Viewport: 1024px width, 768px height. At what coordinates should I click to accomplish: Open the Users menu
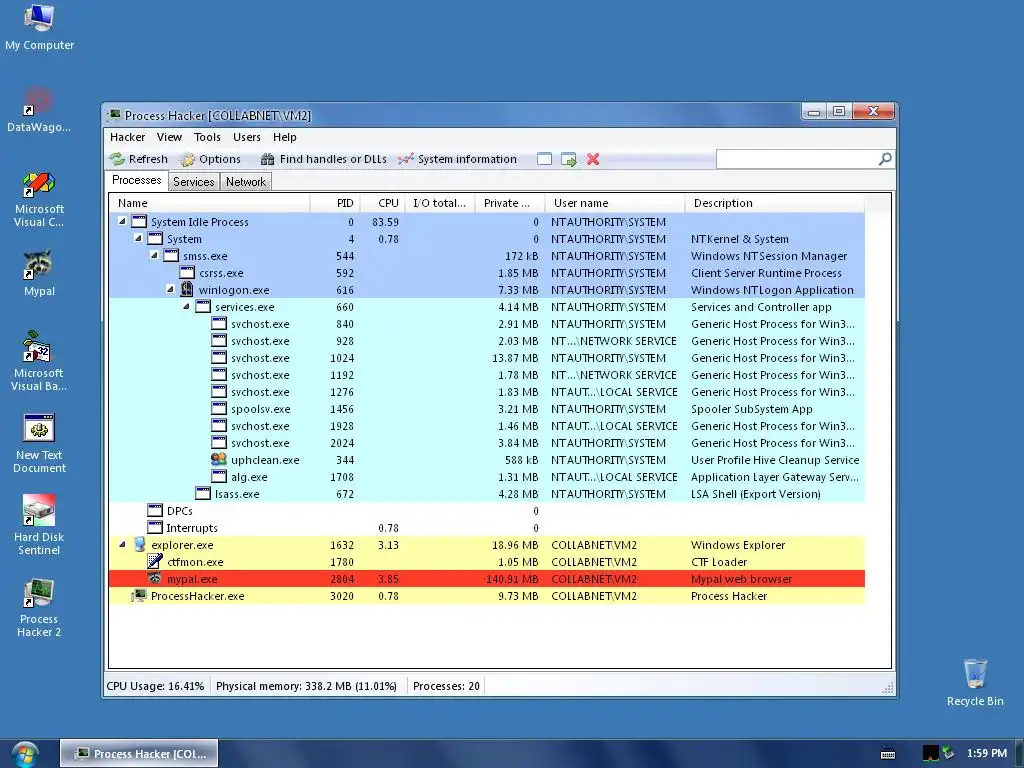click(x=247, y=137)
